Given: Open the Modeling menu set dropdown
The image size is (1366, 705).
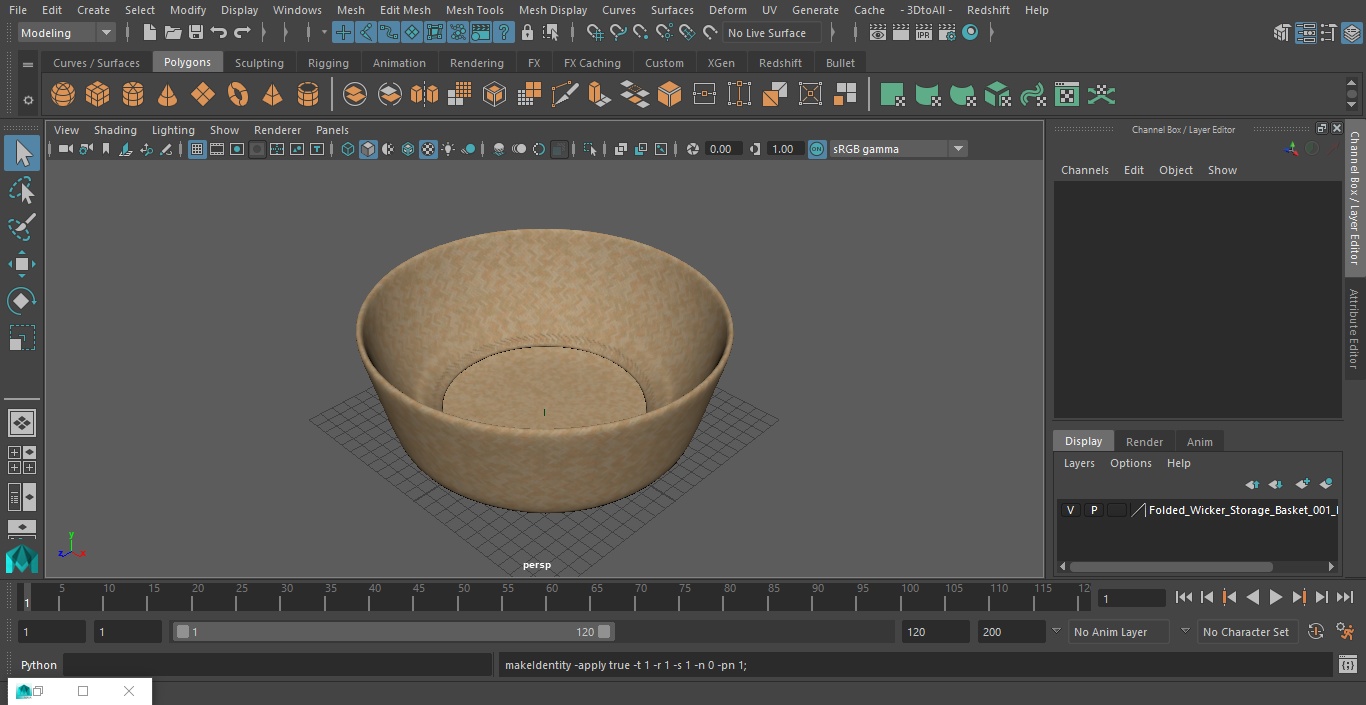Looking at the screenshot, I should (67, 33).
